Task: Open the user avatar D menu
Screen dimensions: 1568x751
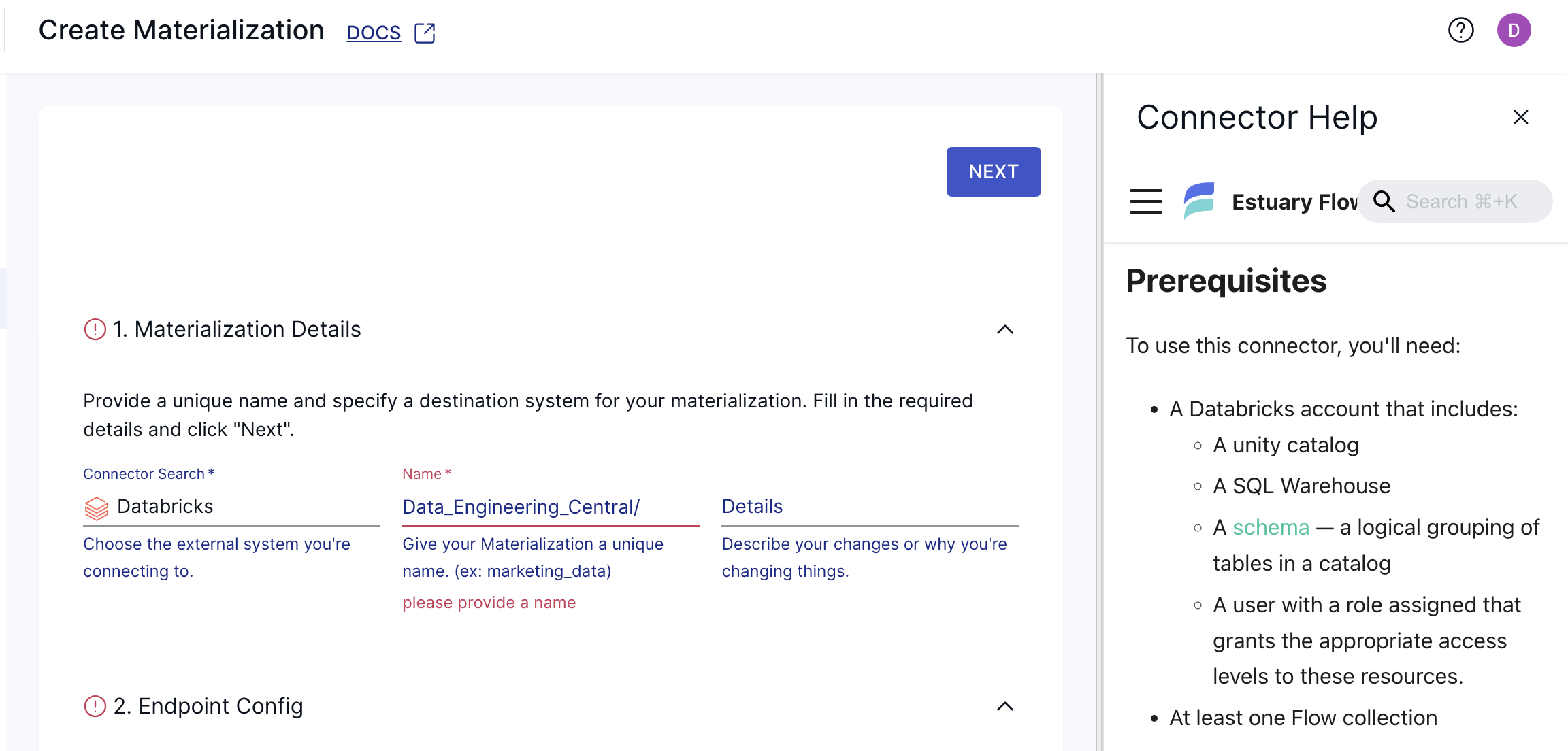Action: 1514,30
